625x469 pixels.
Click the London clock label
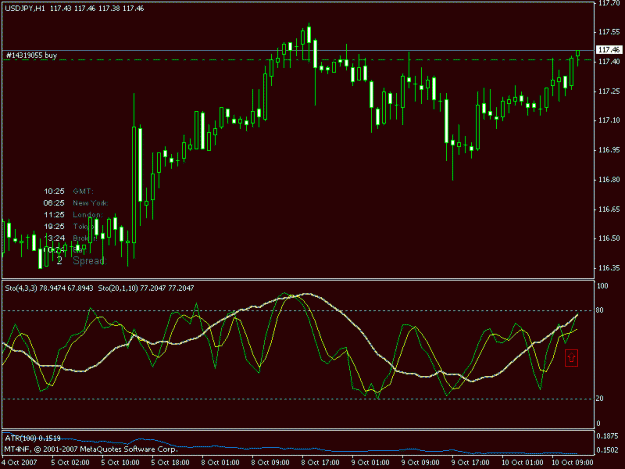[x=87, y=215]
